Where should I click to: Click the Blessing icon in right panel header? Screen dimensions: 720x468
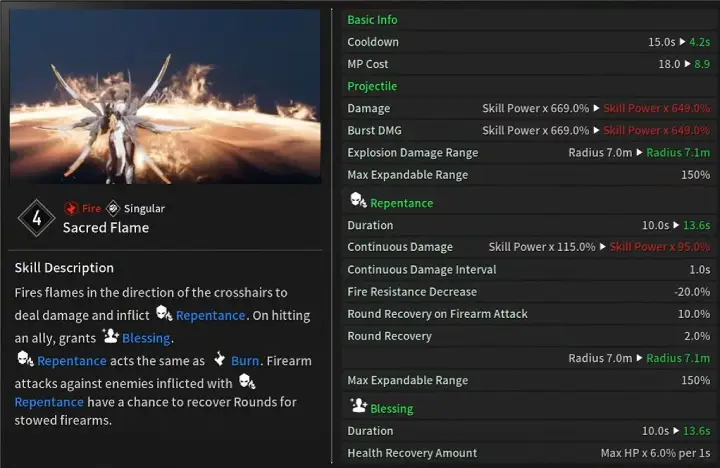click(x=357, y=407)
